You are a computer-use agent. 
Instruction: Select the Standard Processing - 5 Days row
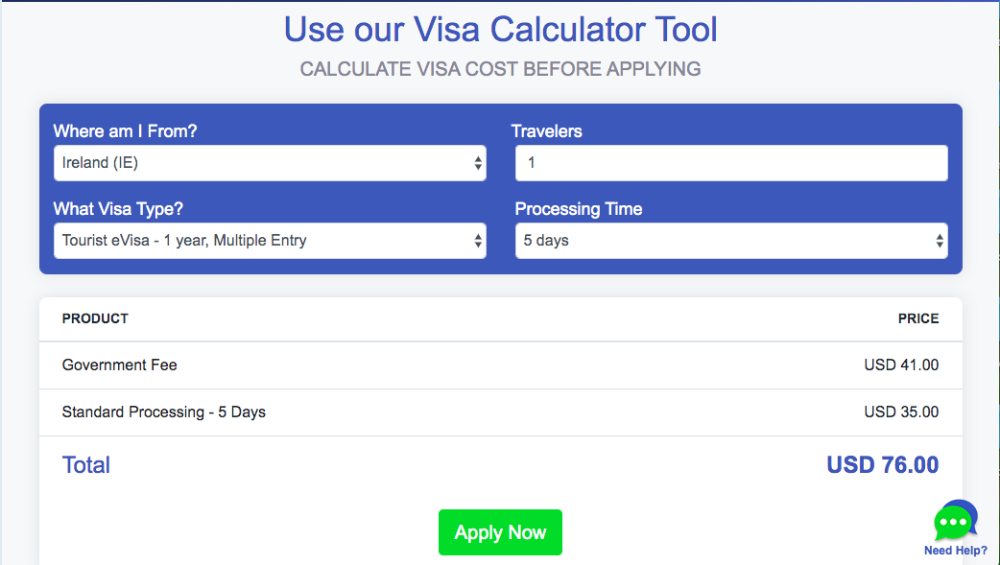pyautogui.click(x=501, y=413)
